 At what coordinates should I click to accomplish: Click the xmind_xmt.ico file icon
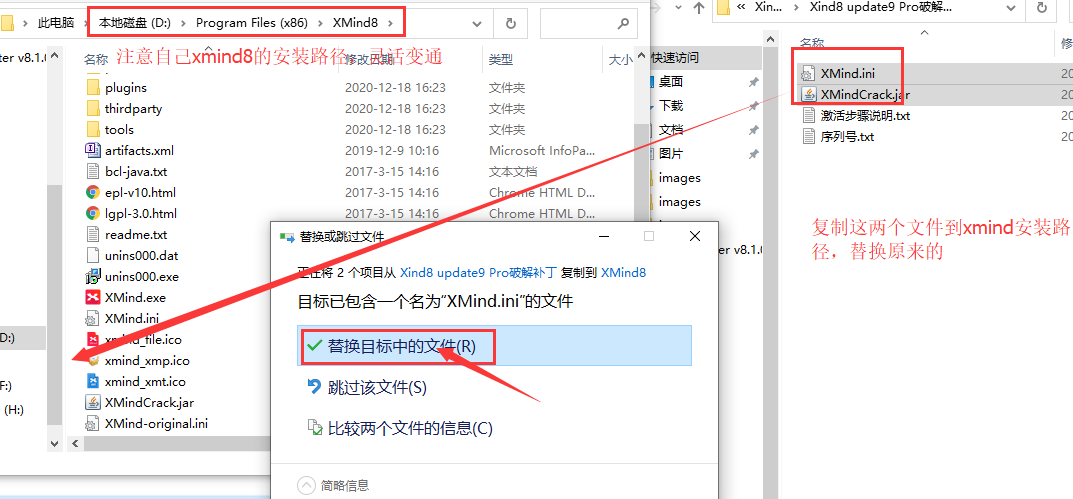point(93,381)
